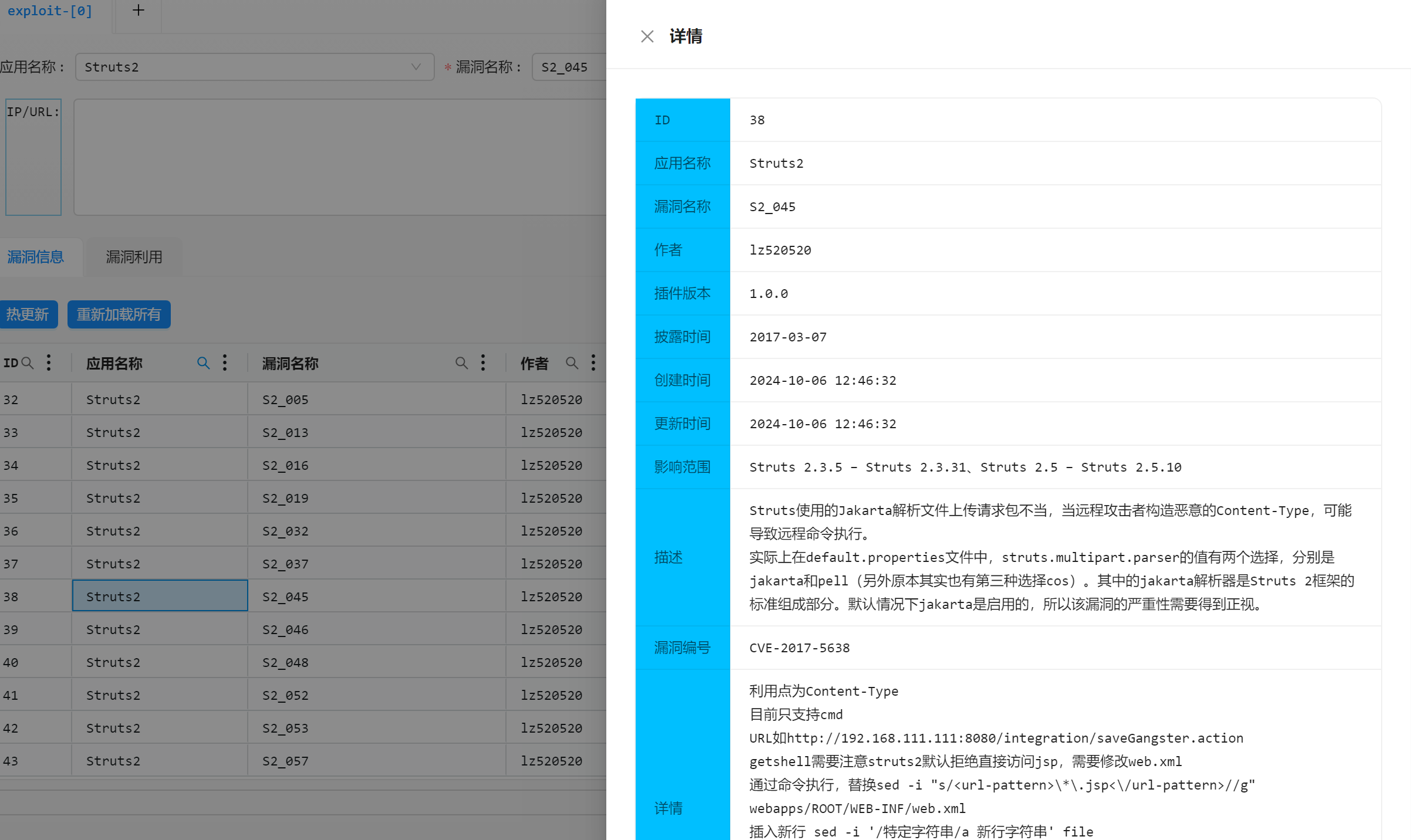Open ID column three-dot menu
Image resolution: width=1411 pixels, height=840 pixels.
pyautogui.click(x=49, y=363)
